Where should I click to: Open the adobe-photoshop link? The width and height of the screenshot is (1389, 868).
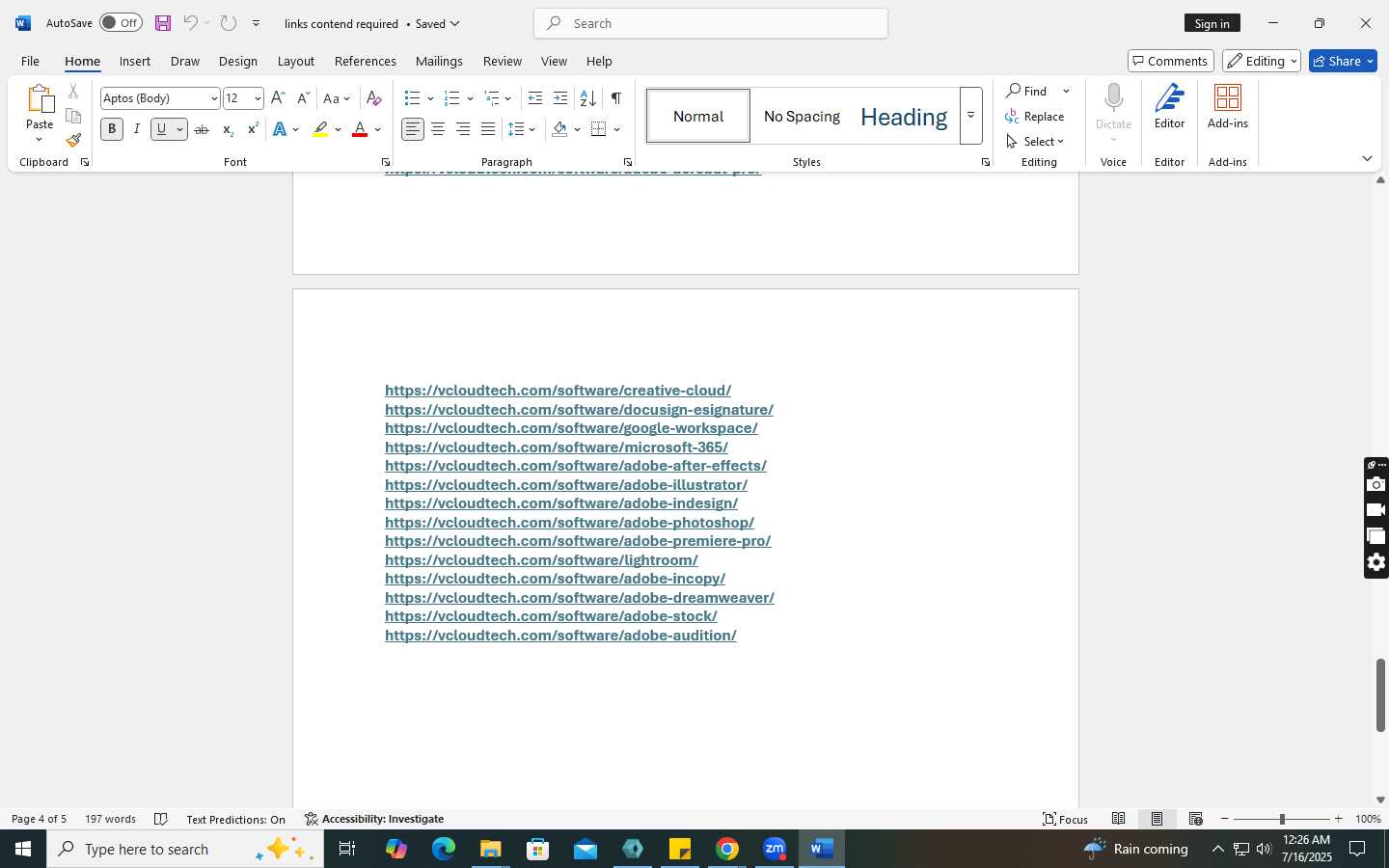click(569, 523)
